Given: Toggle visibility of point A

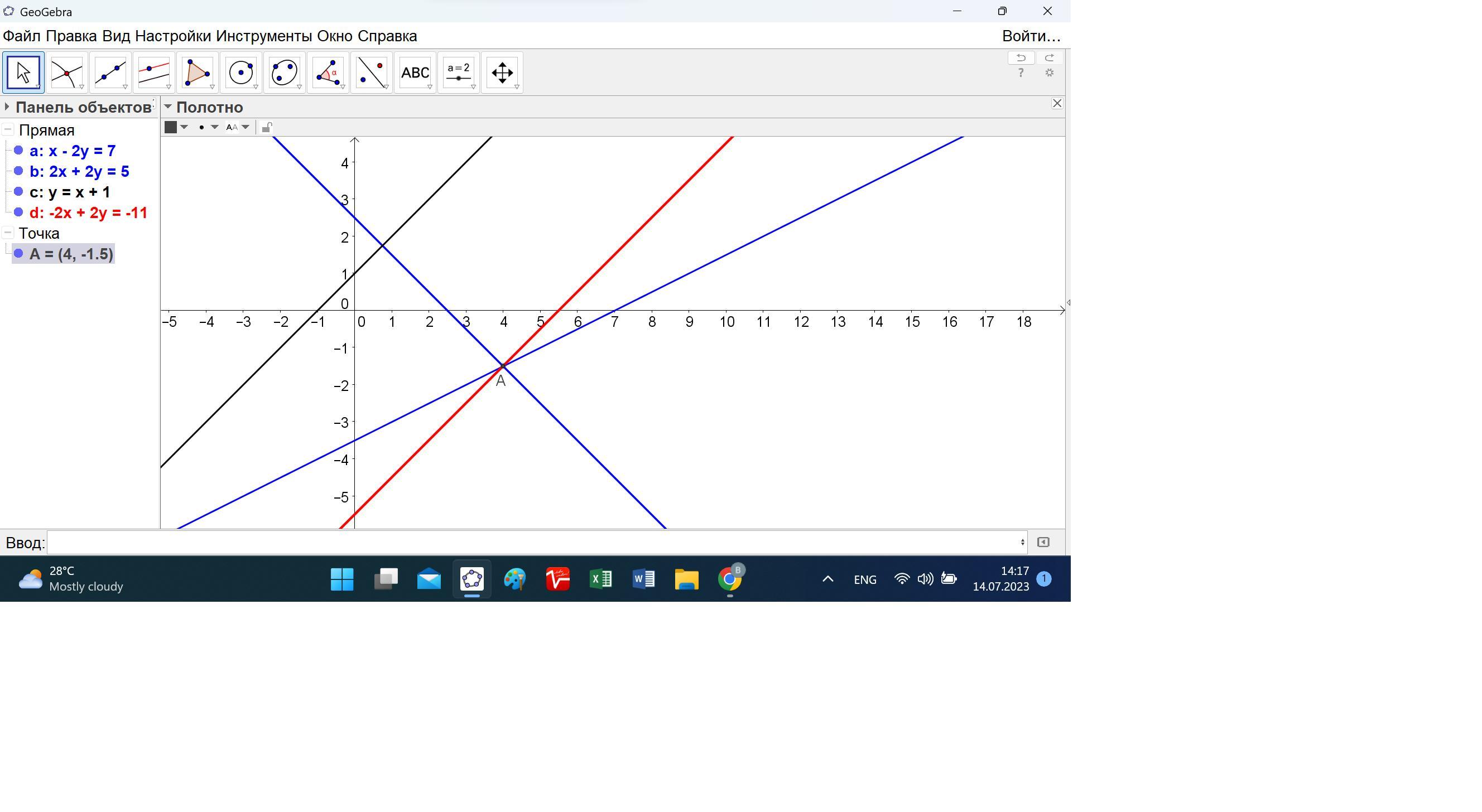Looking at the screenshot, I should [18, 254].
